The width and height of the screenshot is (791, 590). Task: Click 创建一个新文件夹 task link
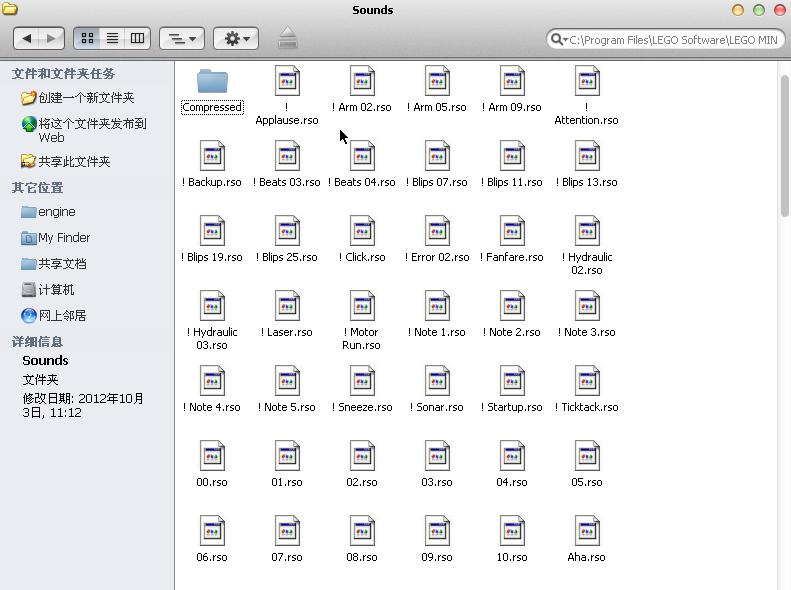click(78, 97)
